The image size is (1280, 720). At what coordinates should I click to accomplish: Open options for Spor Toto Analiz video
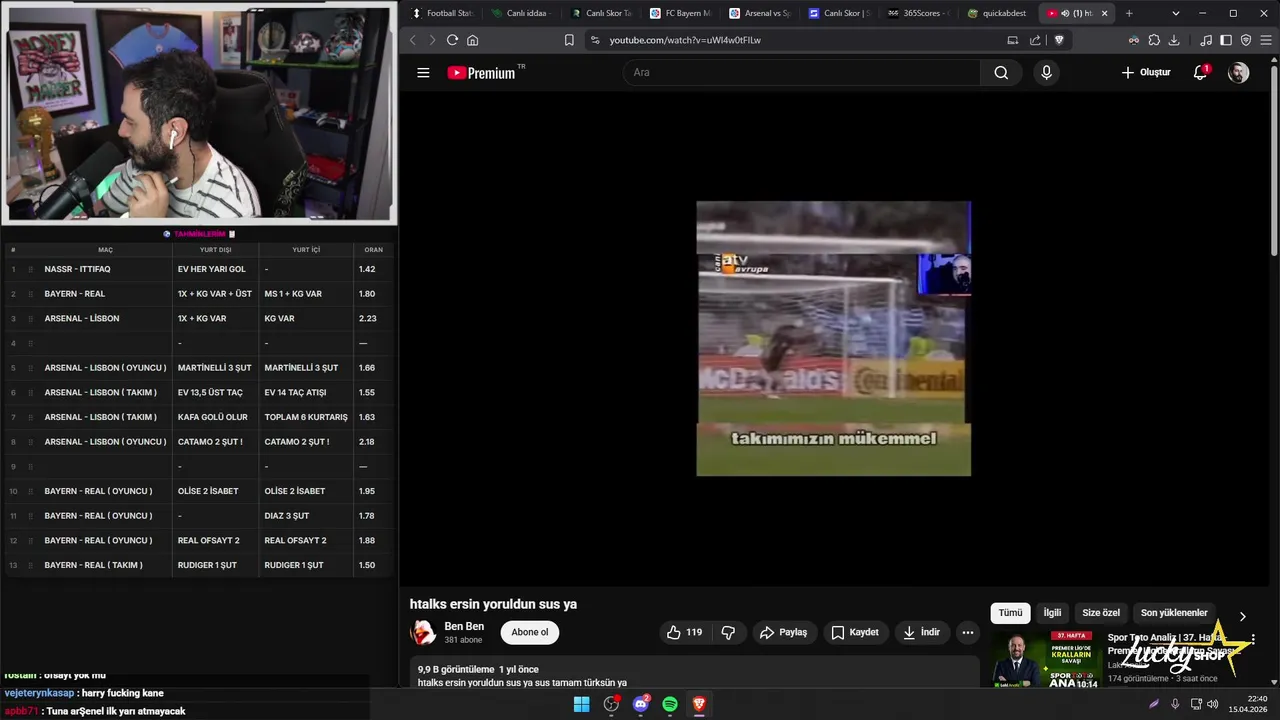(1253, 639)
